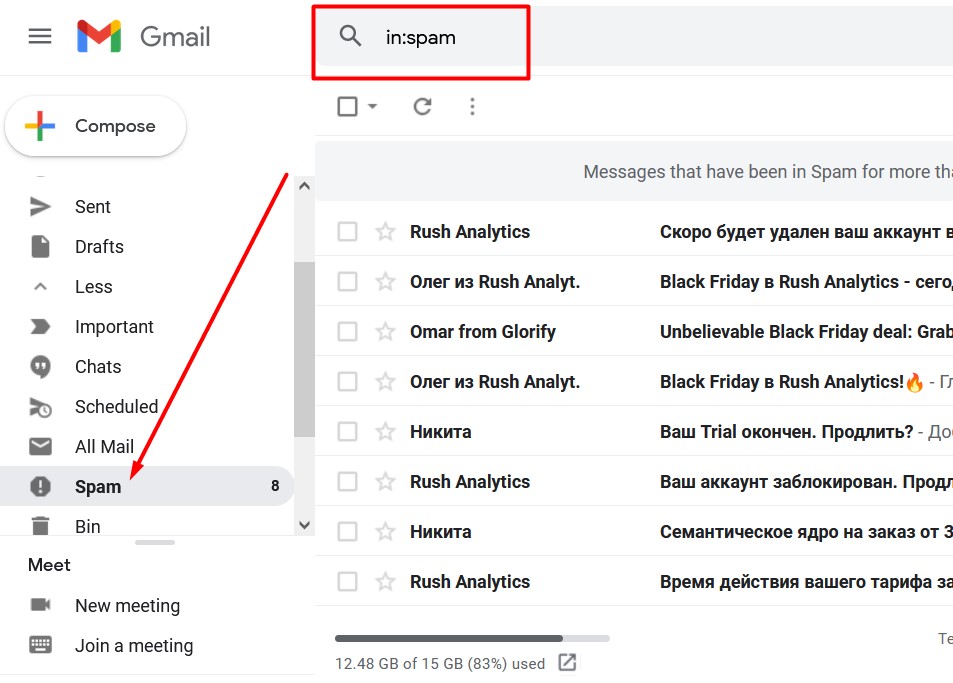
Task: Star the Rush Analytics Время действия email
Action: pyautogui.click(x=385, y=582)
